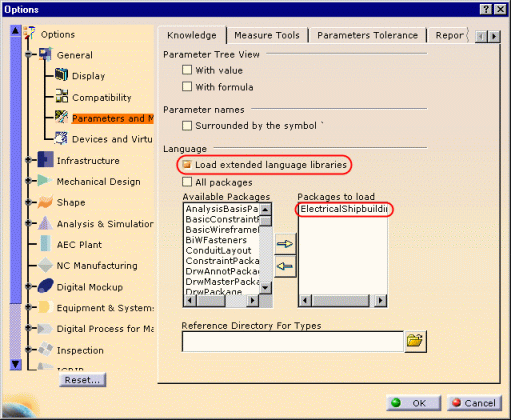This screenshot has width=511, height=420.
Task: Remove package with the left arrow button
Action: [285, 266]
